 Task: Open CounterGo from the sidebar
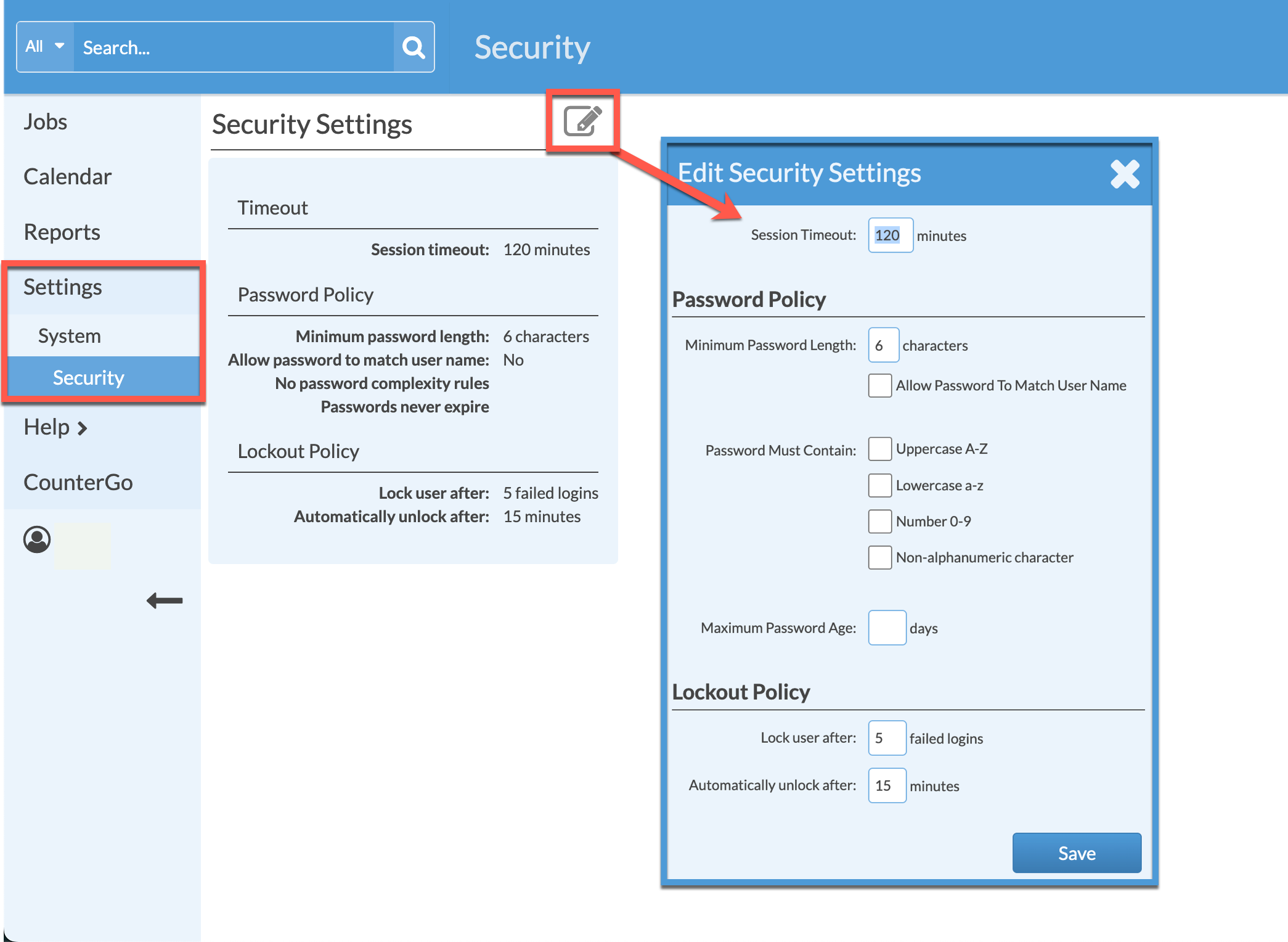pyautogui.click(x=78, y=482)
